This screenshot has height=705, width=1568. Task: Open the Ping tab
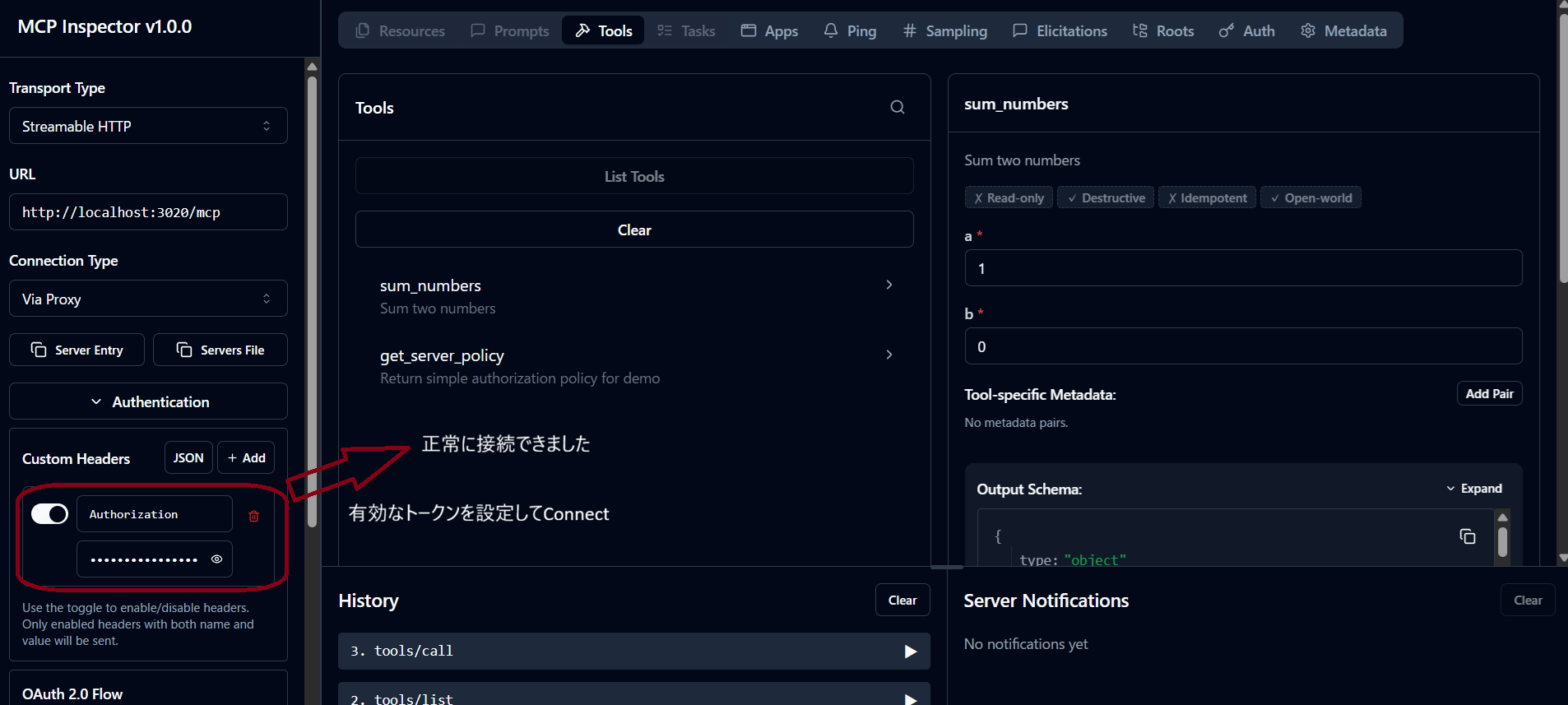850,30
